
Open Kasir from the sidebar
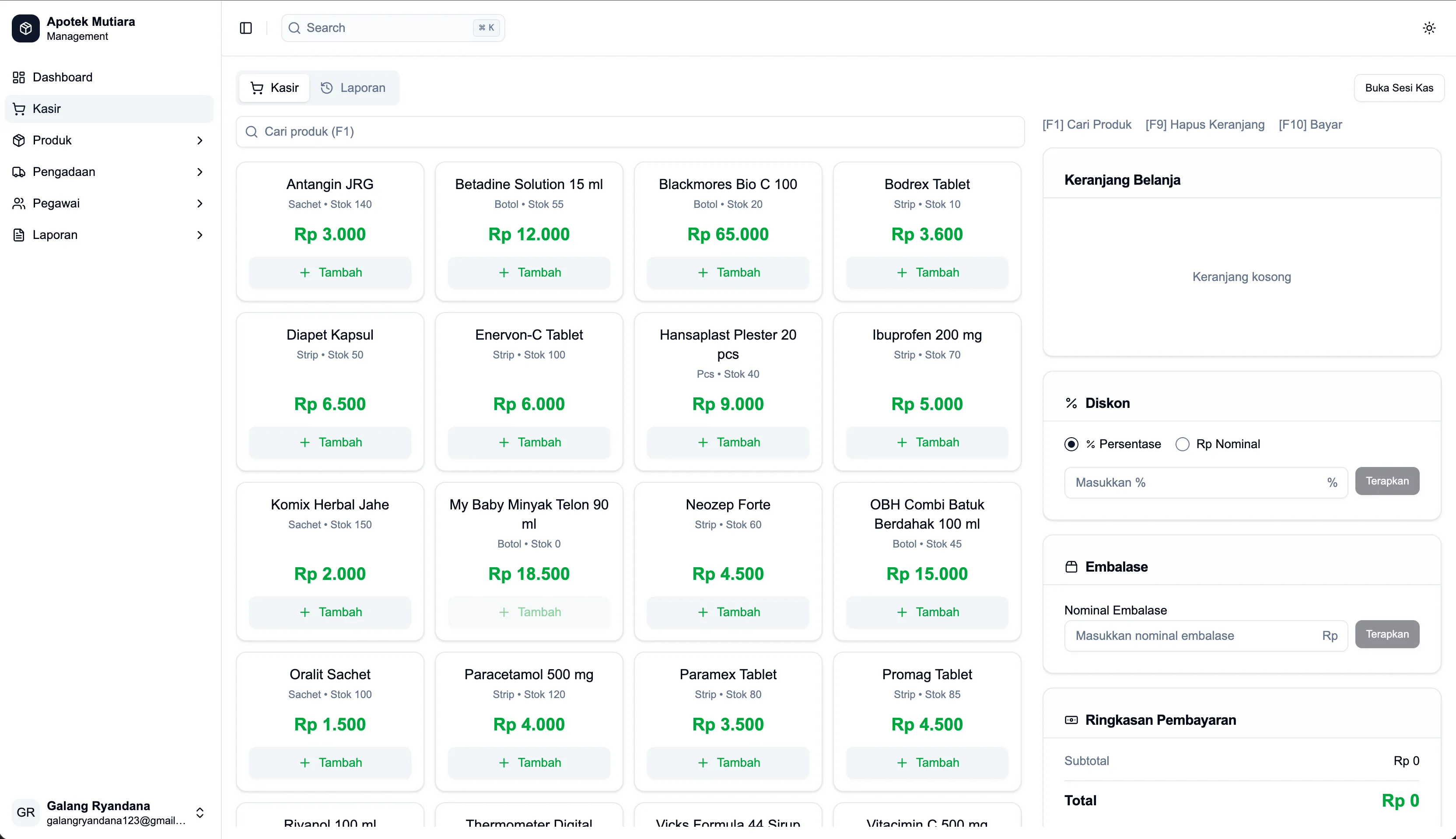(109, 109)
